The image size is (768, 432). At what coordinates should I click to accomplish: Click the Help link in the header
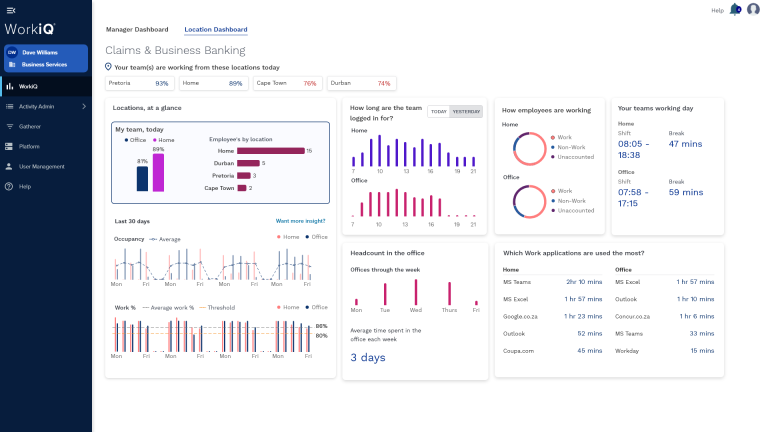coord(718,10)
